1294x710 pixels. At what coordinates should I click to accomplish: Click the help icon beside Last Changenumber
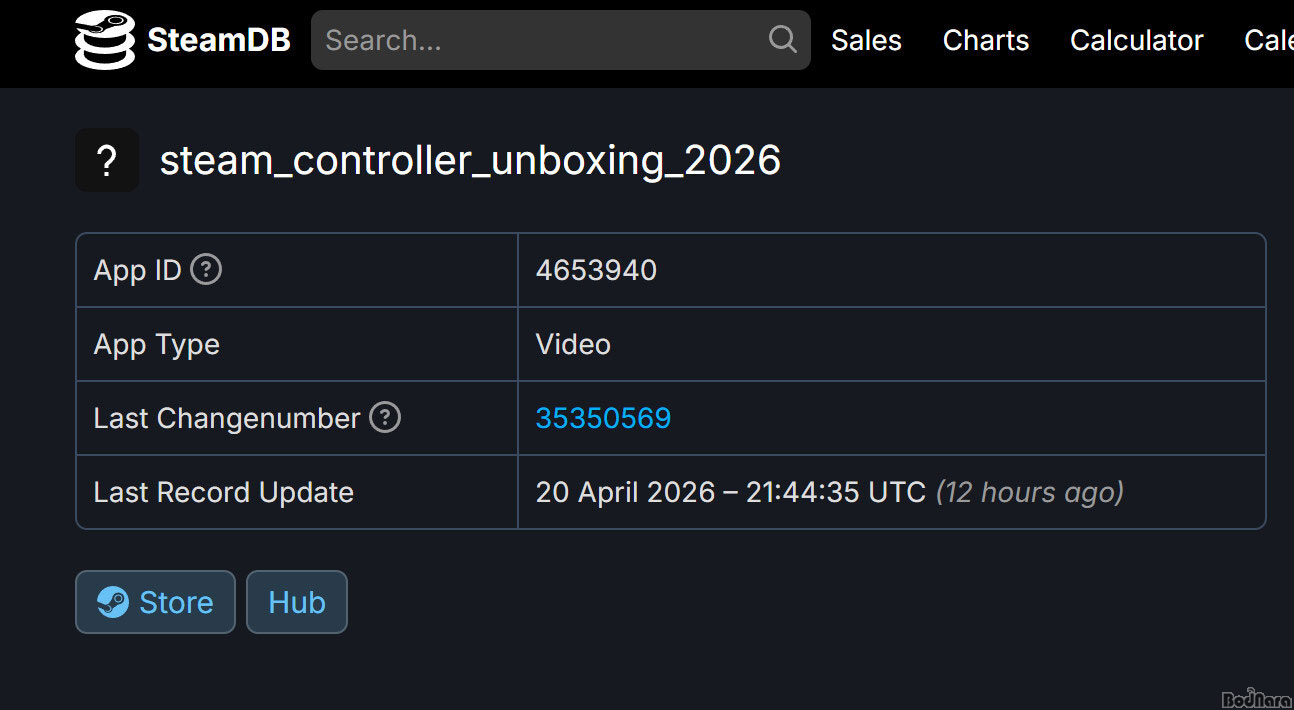pyautogui.click(x=385, y=417)
